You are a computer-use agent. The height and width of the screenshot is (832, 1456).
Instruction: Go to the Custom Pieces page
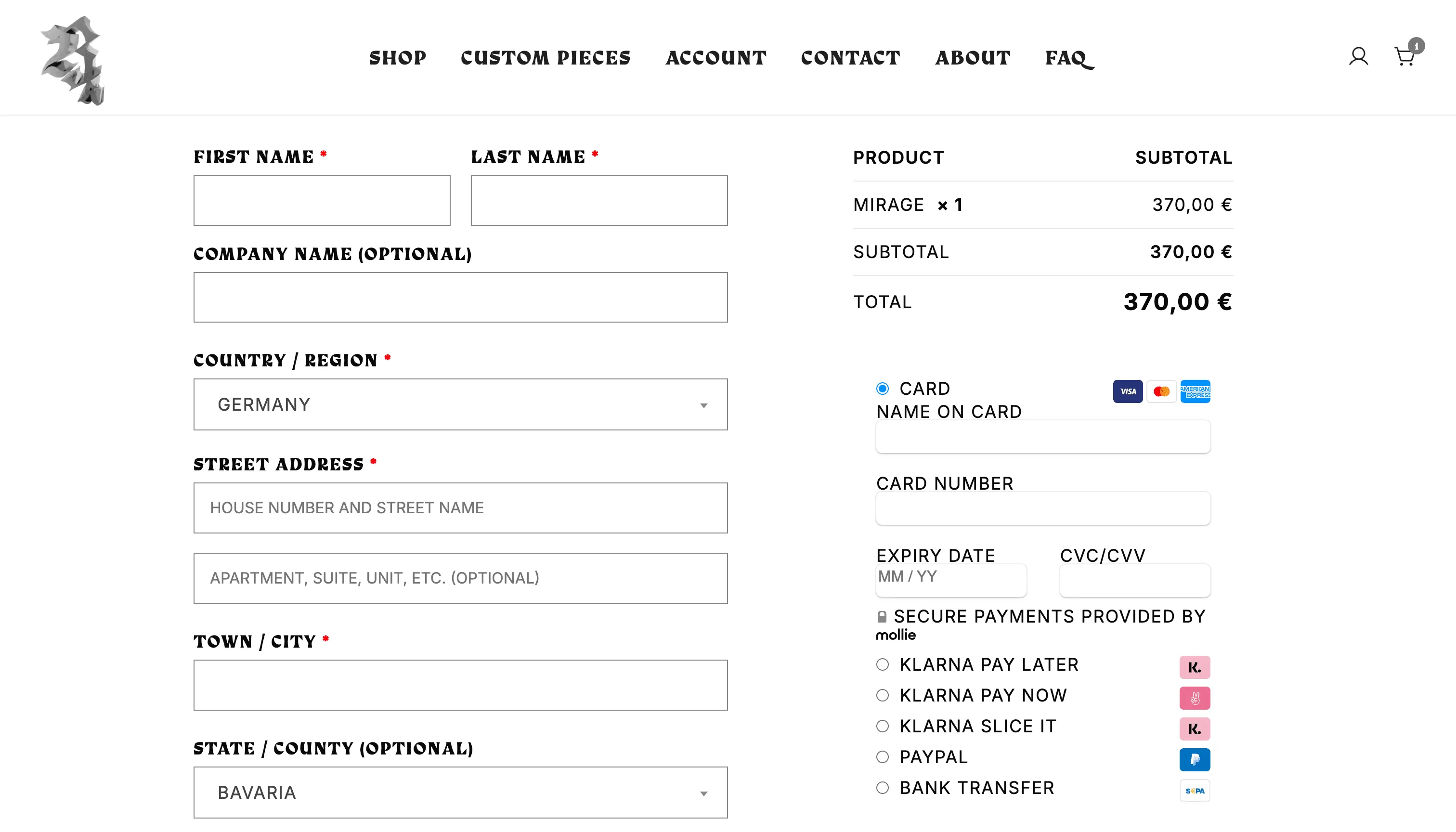(545, 58)
